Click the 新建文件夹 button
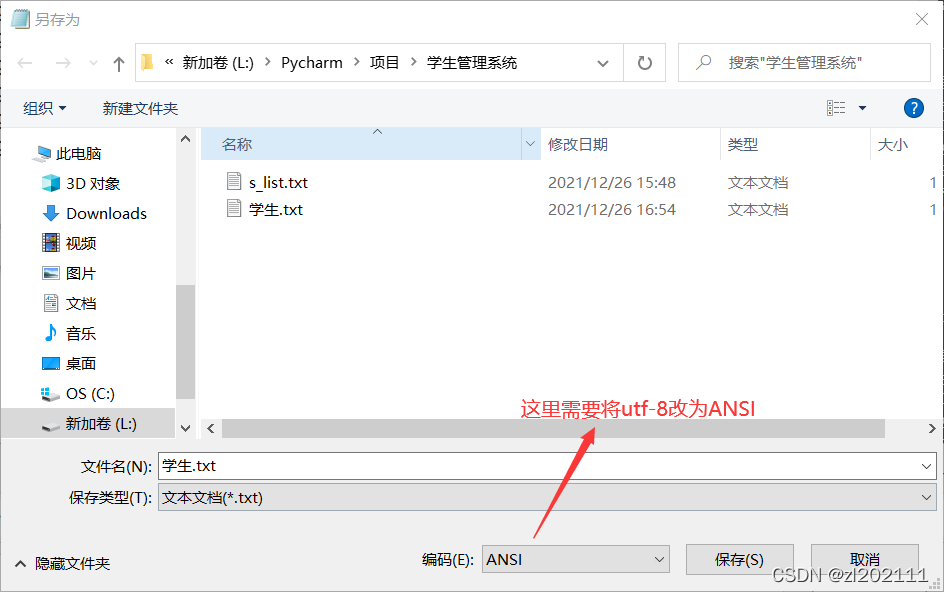The width and height of the screenshot is (944, 592). tap(140, 108)
